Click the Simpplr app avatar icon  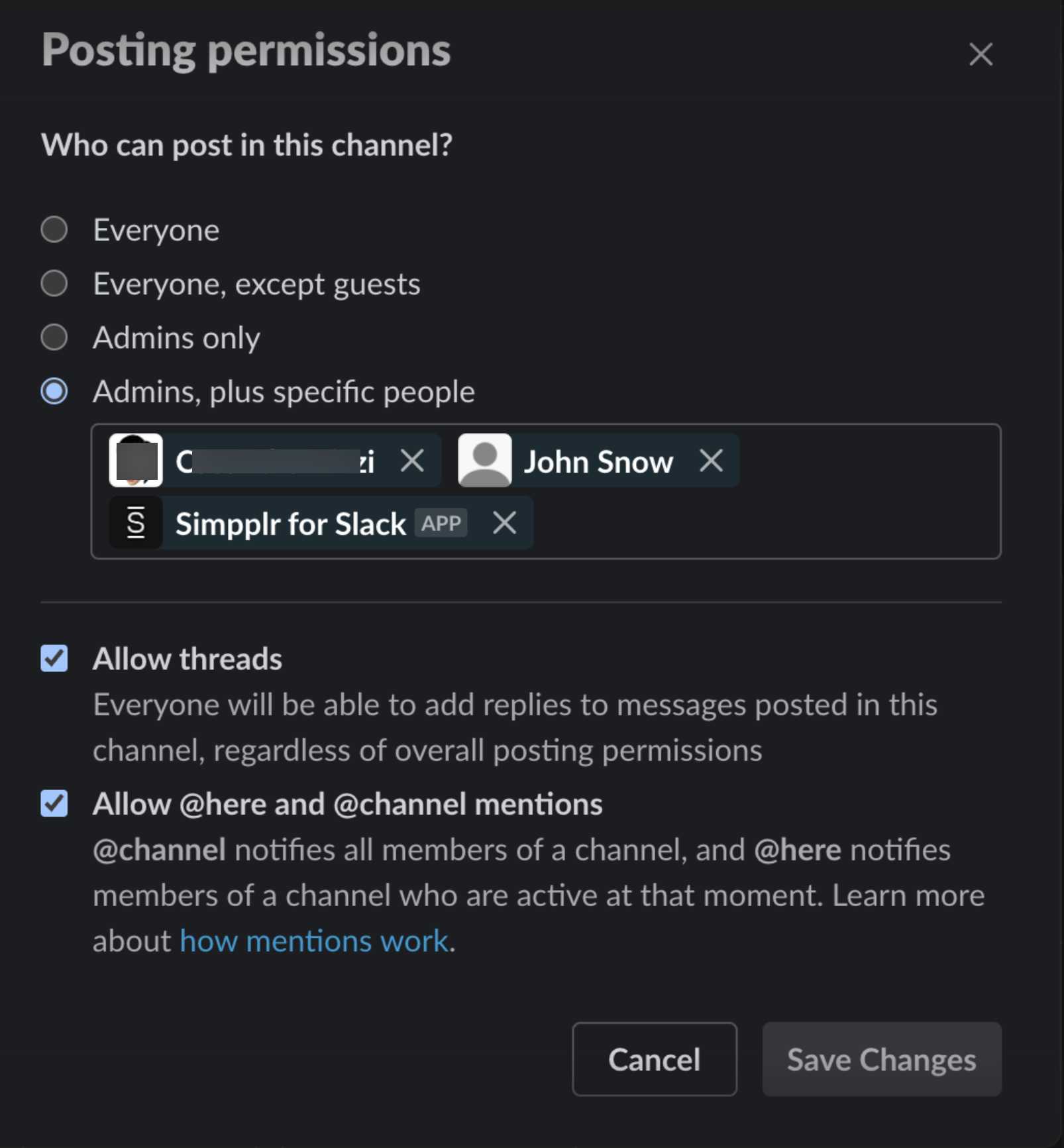tap(135, 523)
